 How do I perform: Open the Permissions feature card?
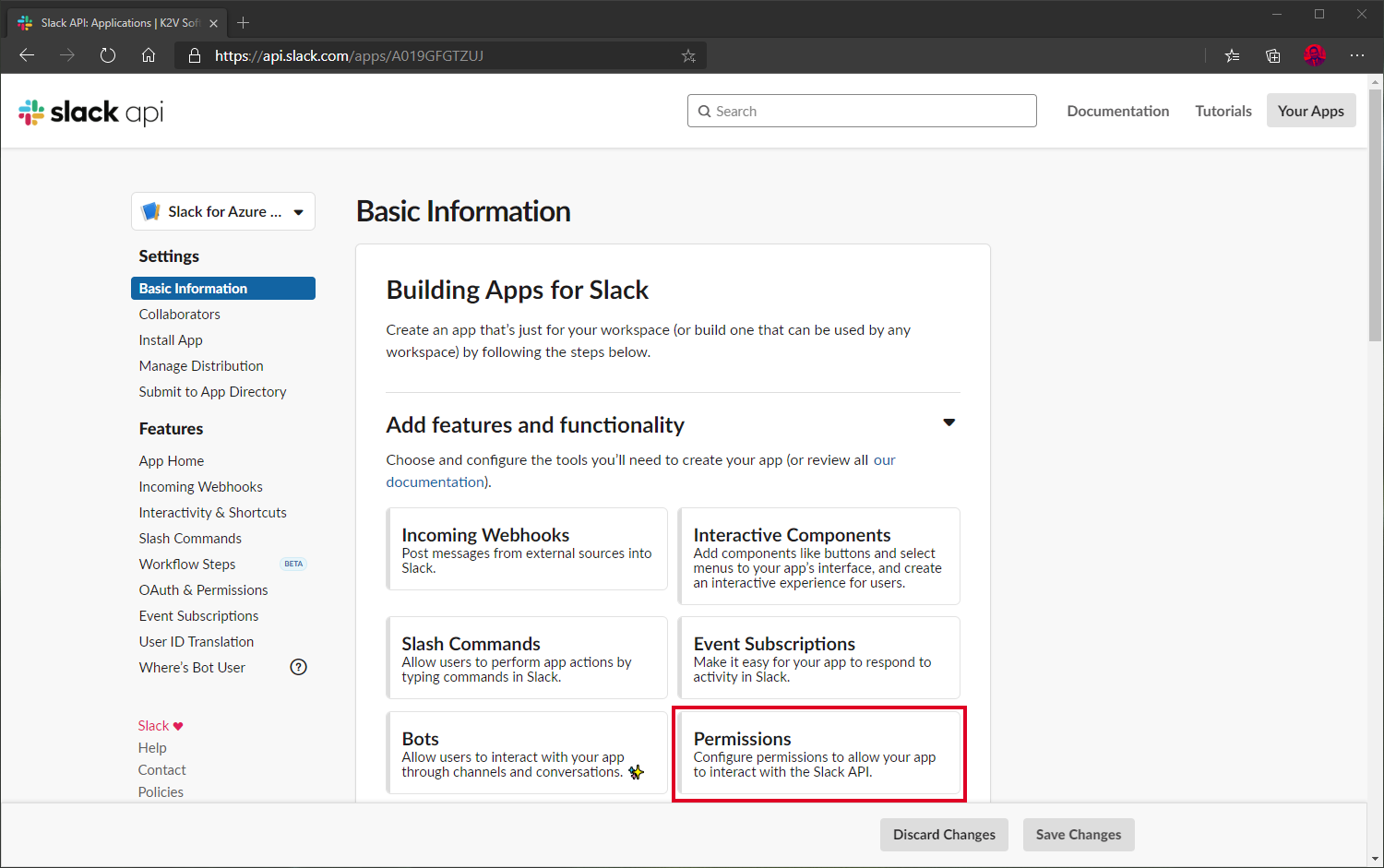[x=818, y=753]
